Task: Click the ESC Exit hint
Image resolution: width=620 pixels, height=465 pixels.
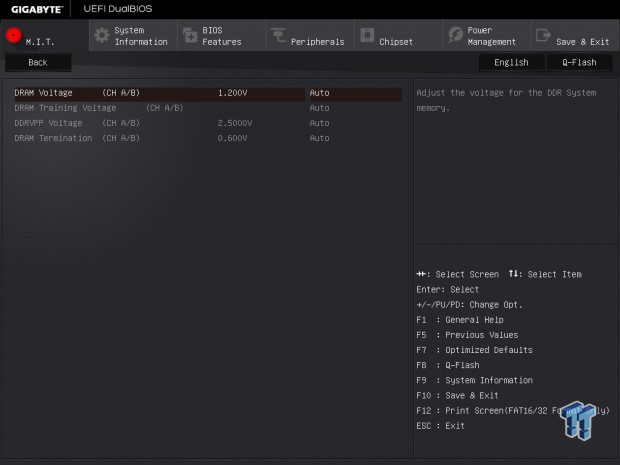Action: (440, 426)
